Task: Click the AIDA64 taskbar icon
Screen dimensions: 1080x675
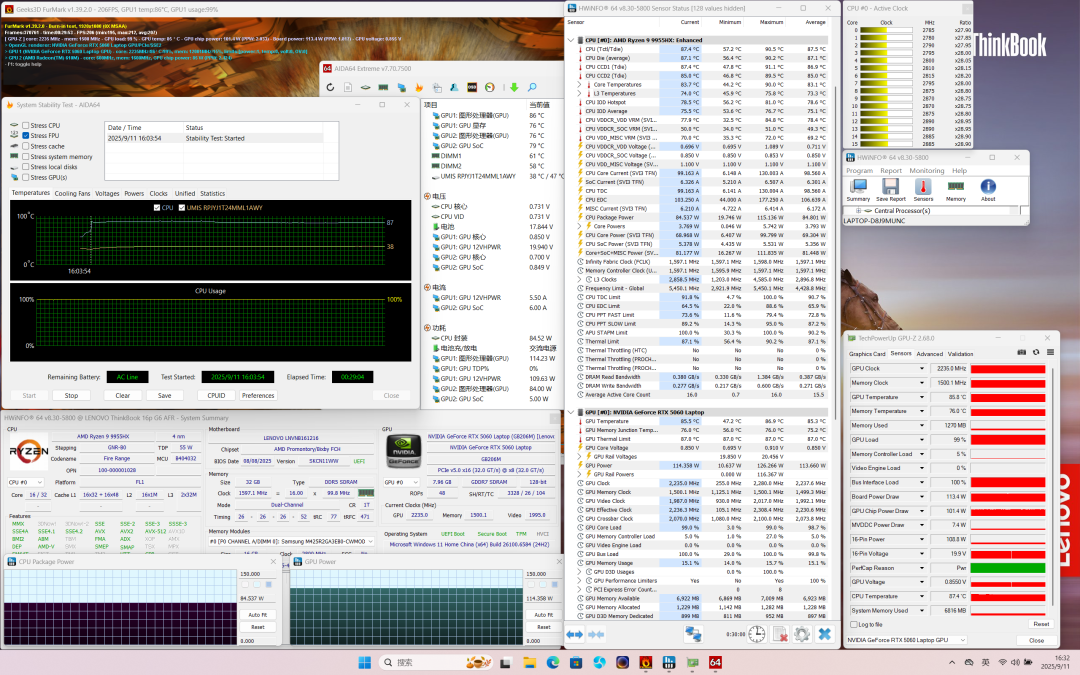Action: (716, 663)
